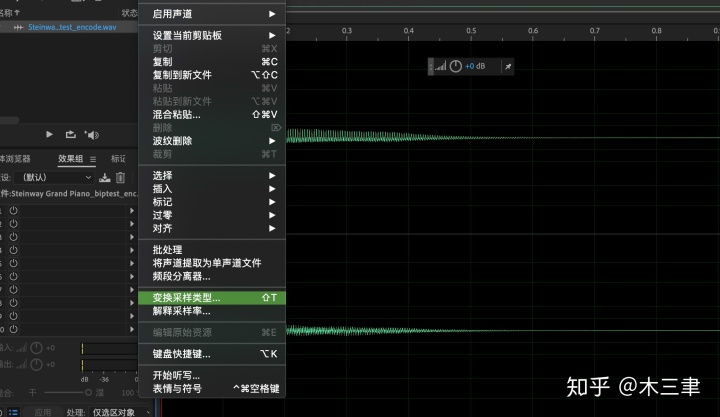This screenshot has width=720, height=417.
Task: Toggle loop playback in the files panel
Action: pyautogui.click(x=70, y=135)
